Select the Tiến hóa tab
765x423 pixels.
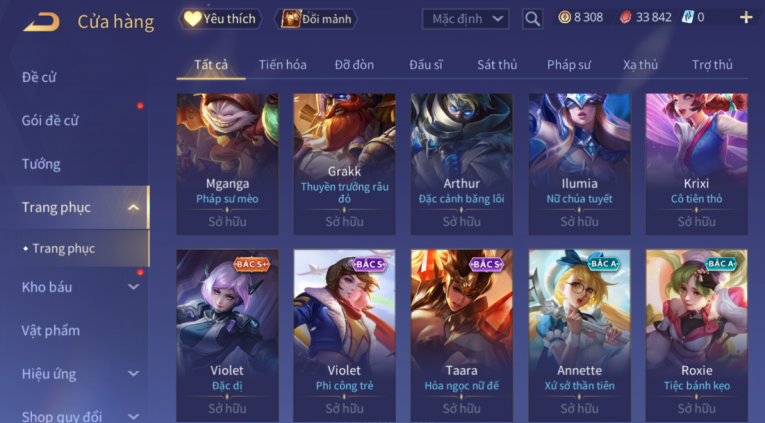tap(282, 65)
